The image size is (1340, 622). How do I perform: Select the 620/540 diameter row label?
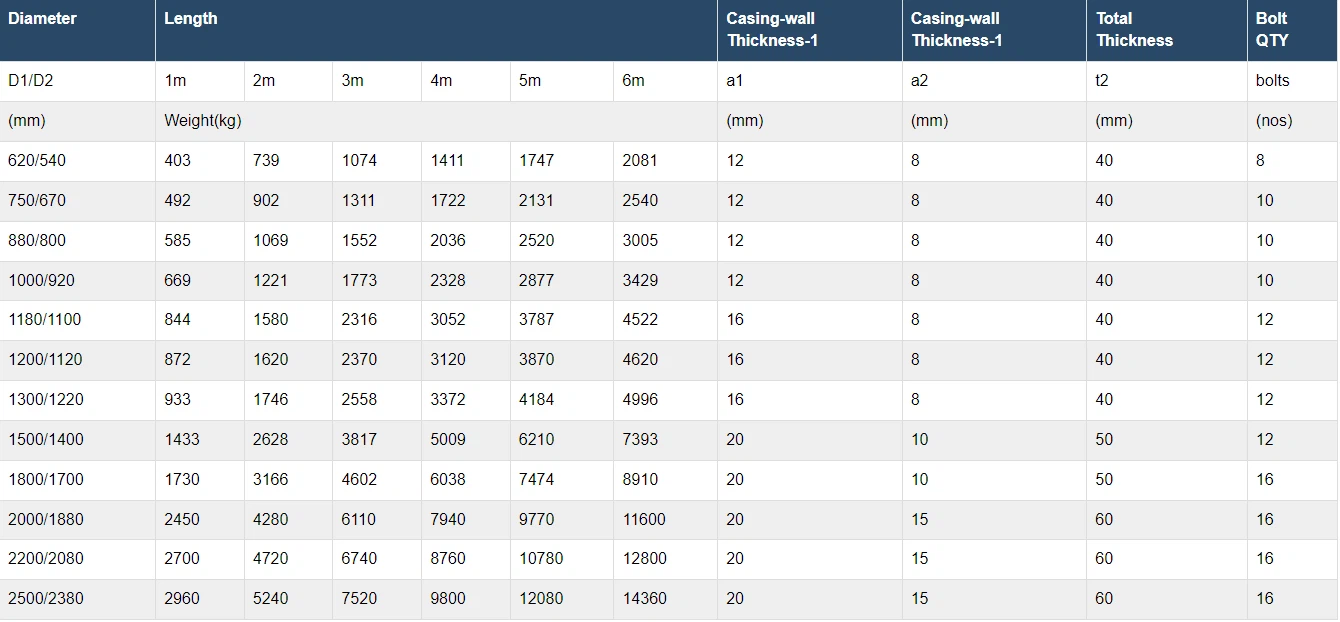(37, 161)
